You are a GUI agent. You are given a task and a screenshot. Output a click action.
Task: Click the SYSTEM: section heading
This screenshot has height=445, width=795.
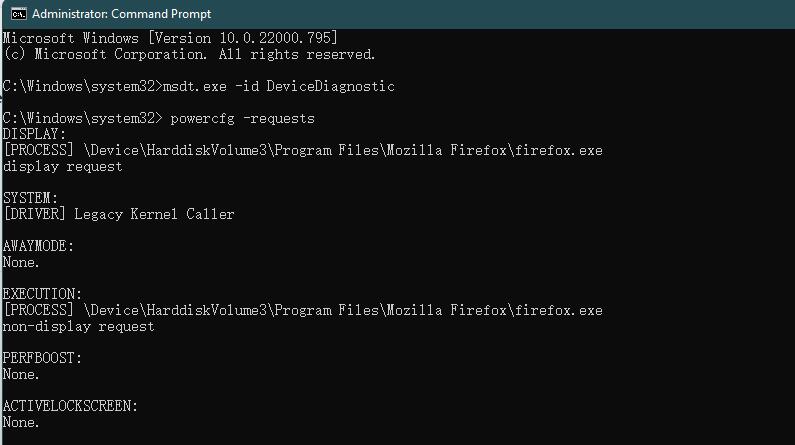point(30,198)
